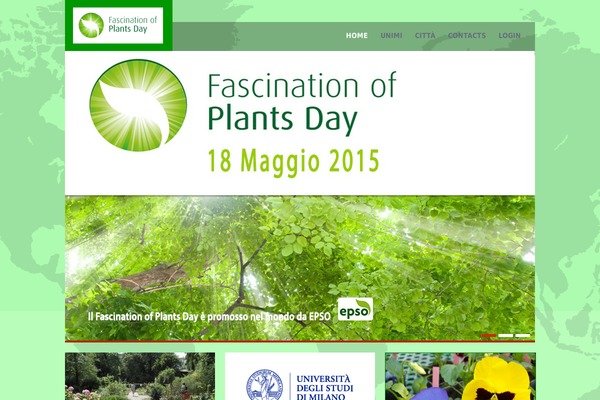Open the yellow pansy flower thumbnail
The image size is (600, 400).
click(x=460, y=376)
